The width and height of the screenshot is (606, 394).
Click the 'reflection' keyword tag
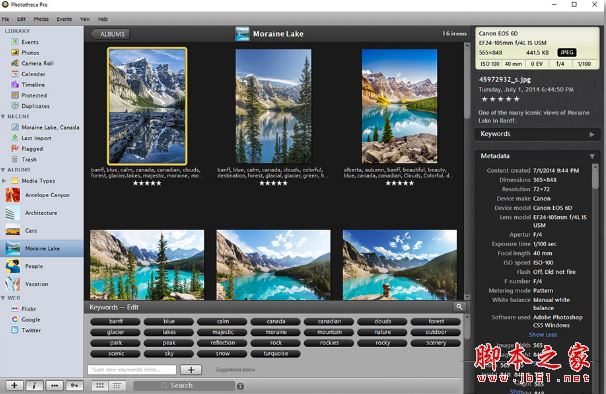point(222,343)
